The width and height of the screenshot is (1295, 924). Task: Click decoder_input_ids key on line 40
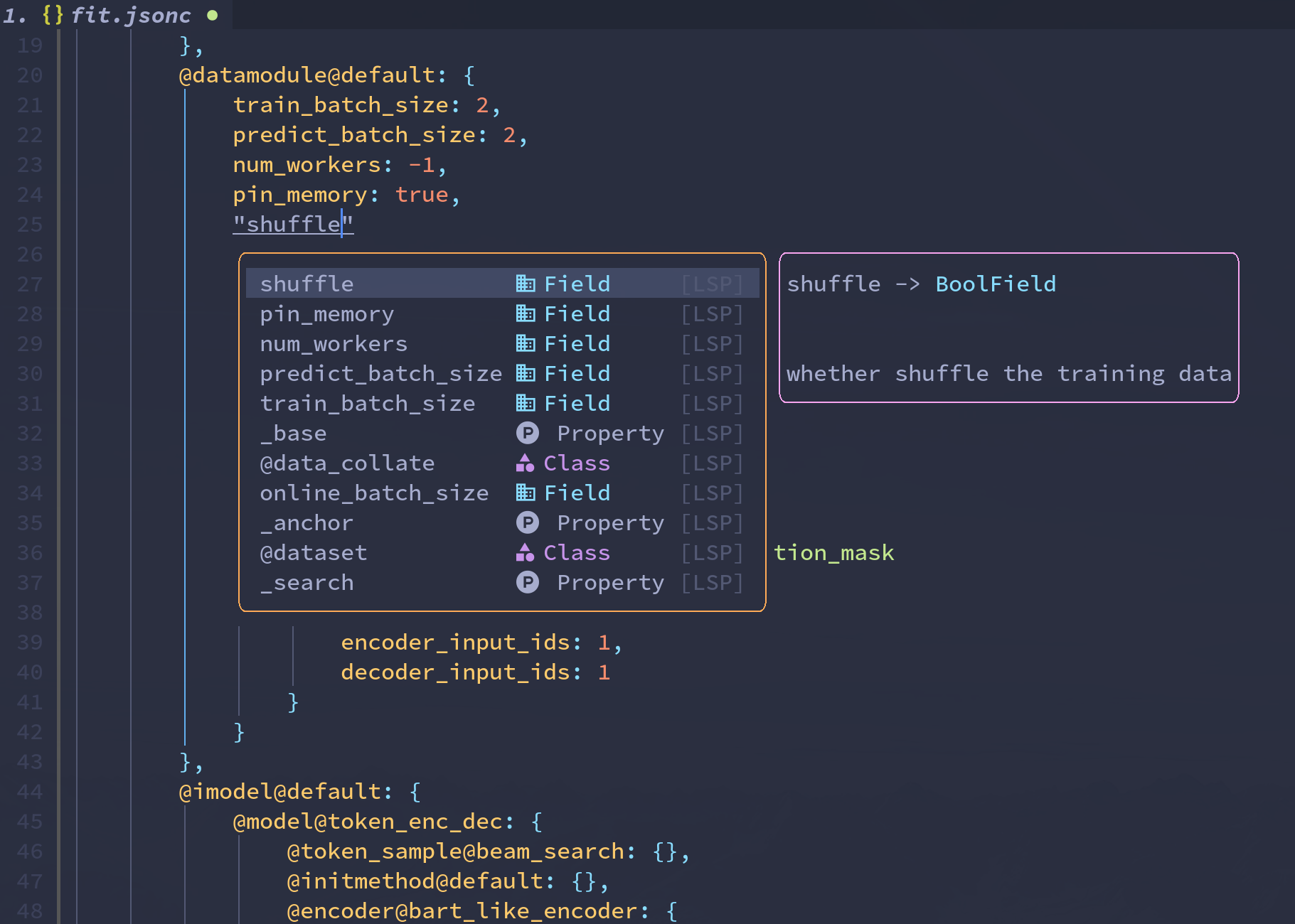click(x=456, y=672)
